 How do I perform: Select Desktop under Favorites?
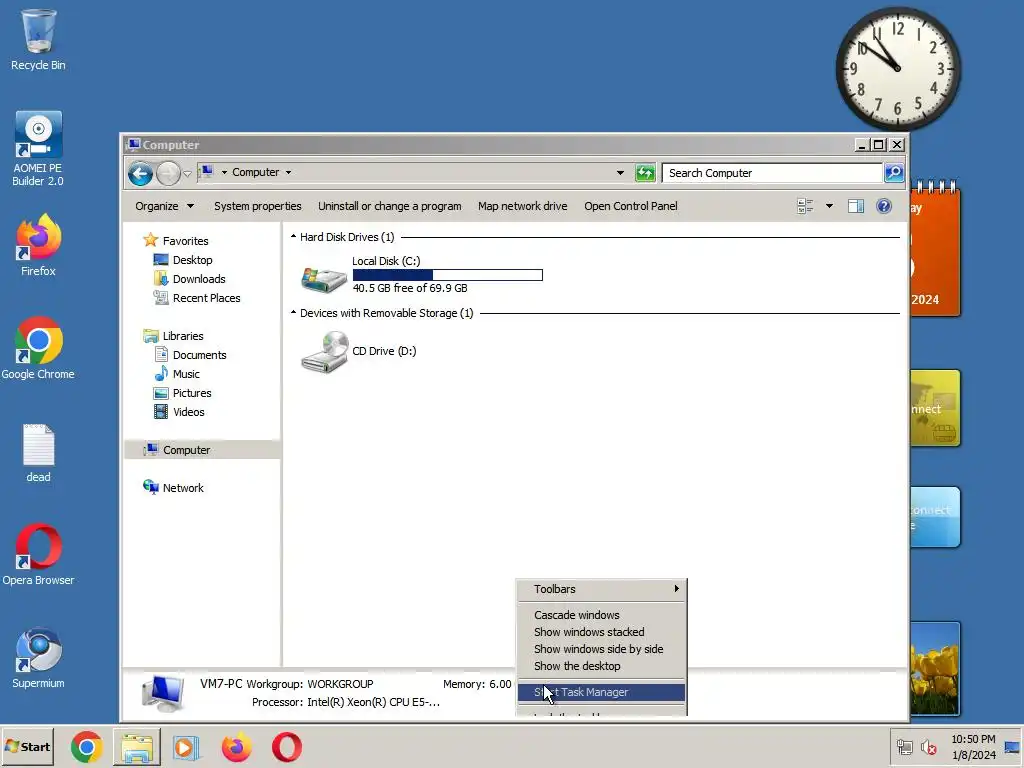[x=193, y=260]
